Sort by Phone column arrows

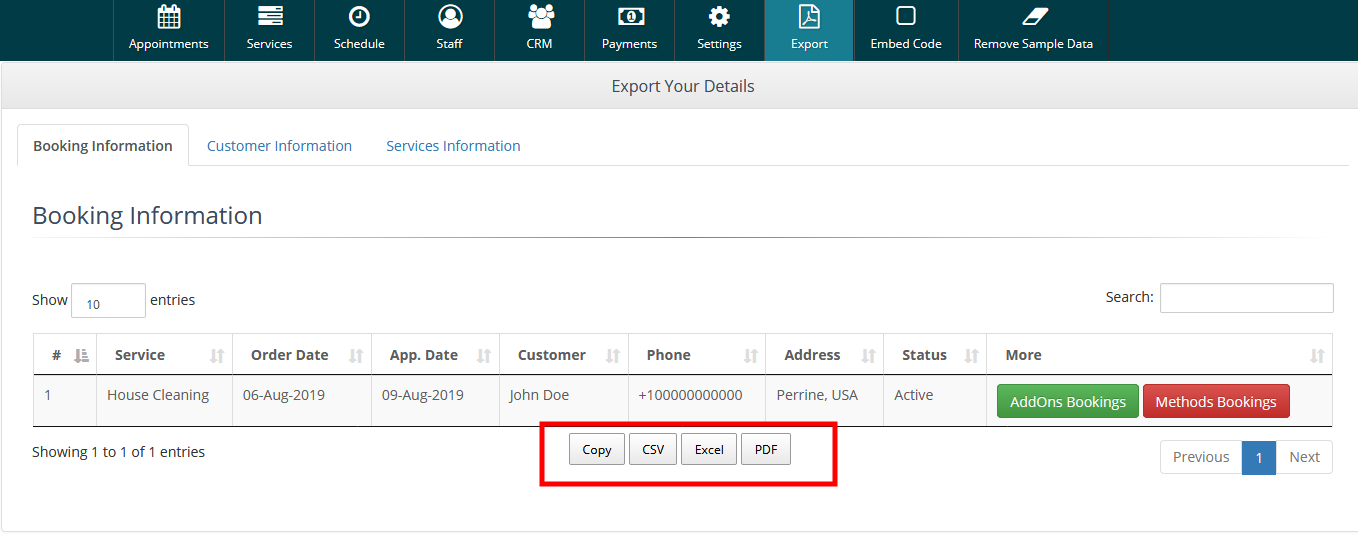[750, 356]
